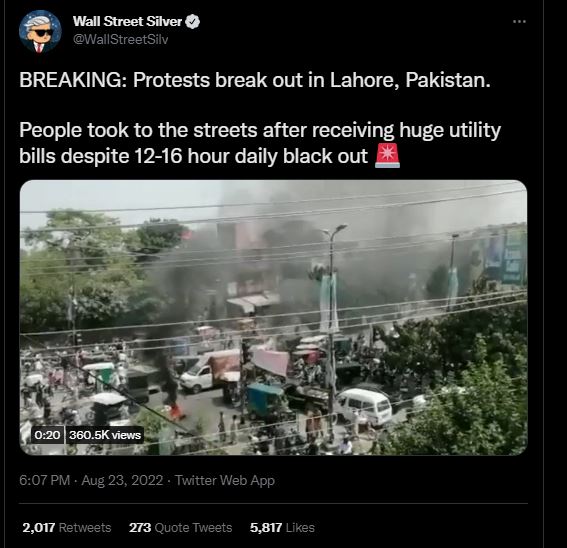Screen dimensions: 567x548
Task: Open the @WallStreetSilv handle link
Action: coord(120,39)
